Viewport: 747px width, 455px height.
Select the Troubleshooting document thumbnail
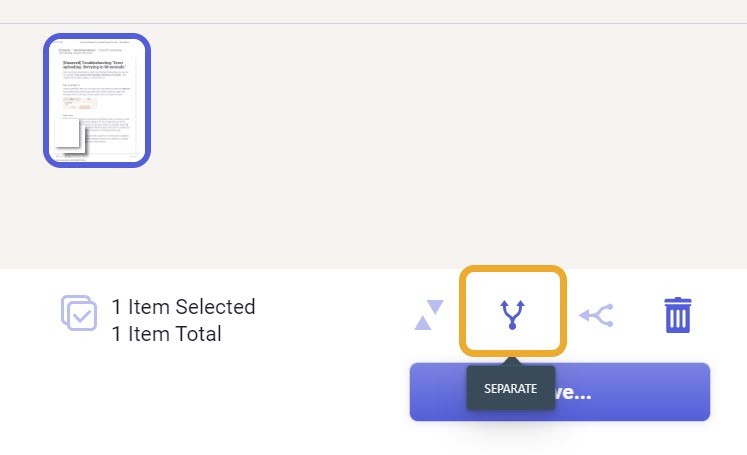pyautogui.click(x=97, y=101)
